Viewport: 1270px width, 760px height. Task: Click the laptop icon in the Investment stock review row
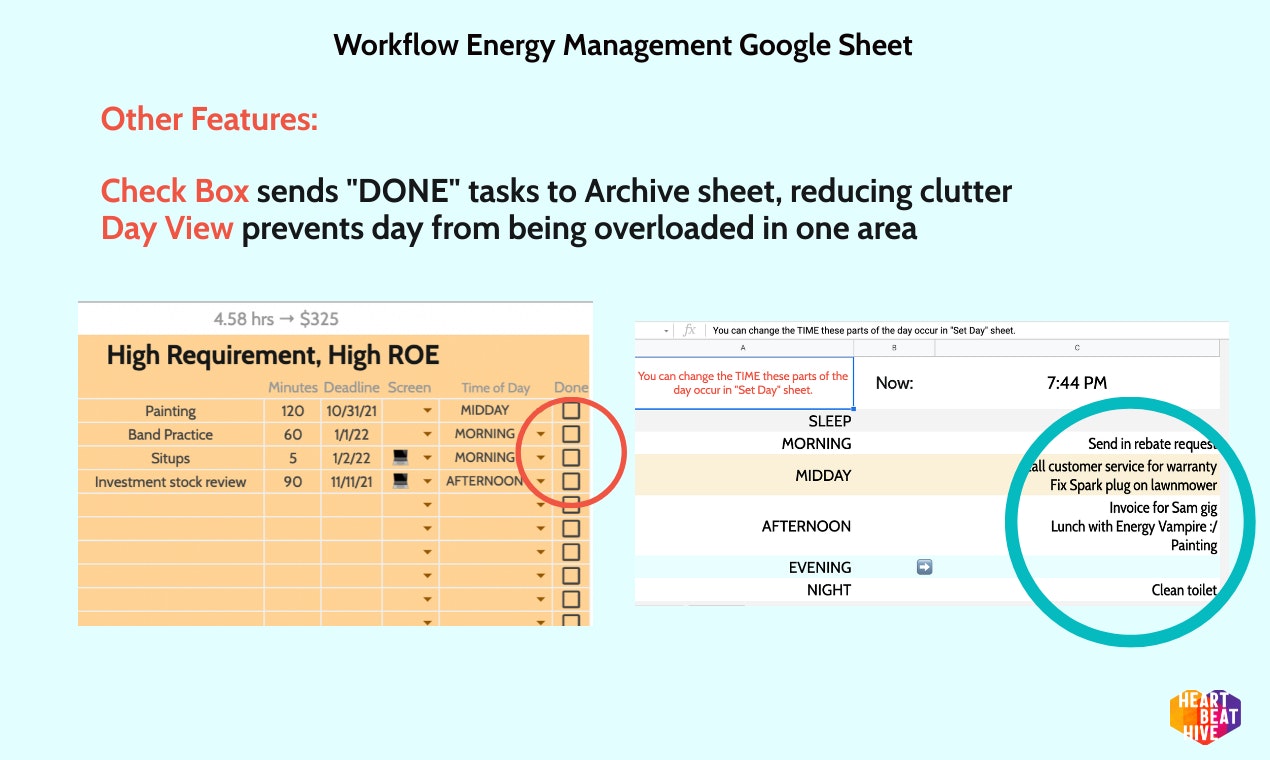click(x=400, y=481)
